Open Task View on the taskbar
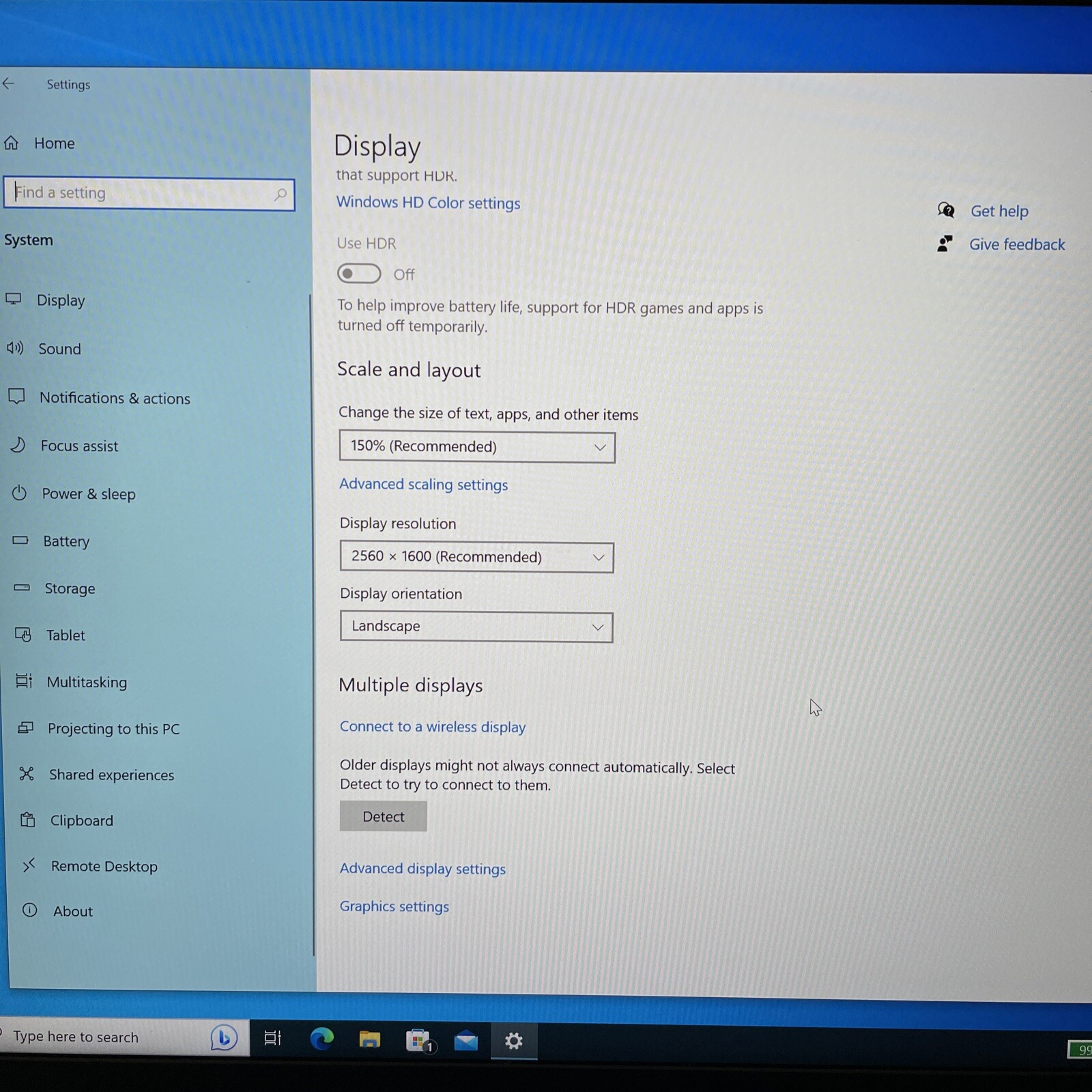The image size is (1092, 1092). 273,1038
